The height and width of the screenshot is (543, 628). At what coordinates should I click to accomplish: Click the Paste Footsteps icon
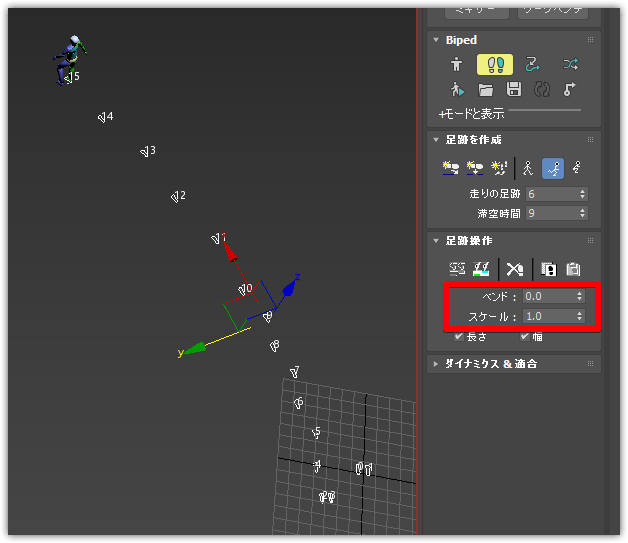coord(573,268)
